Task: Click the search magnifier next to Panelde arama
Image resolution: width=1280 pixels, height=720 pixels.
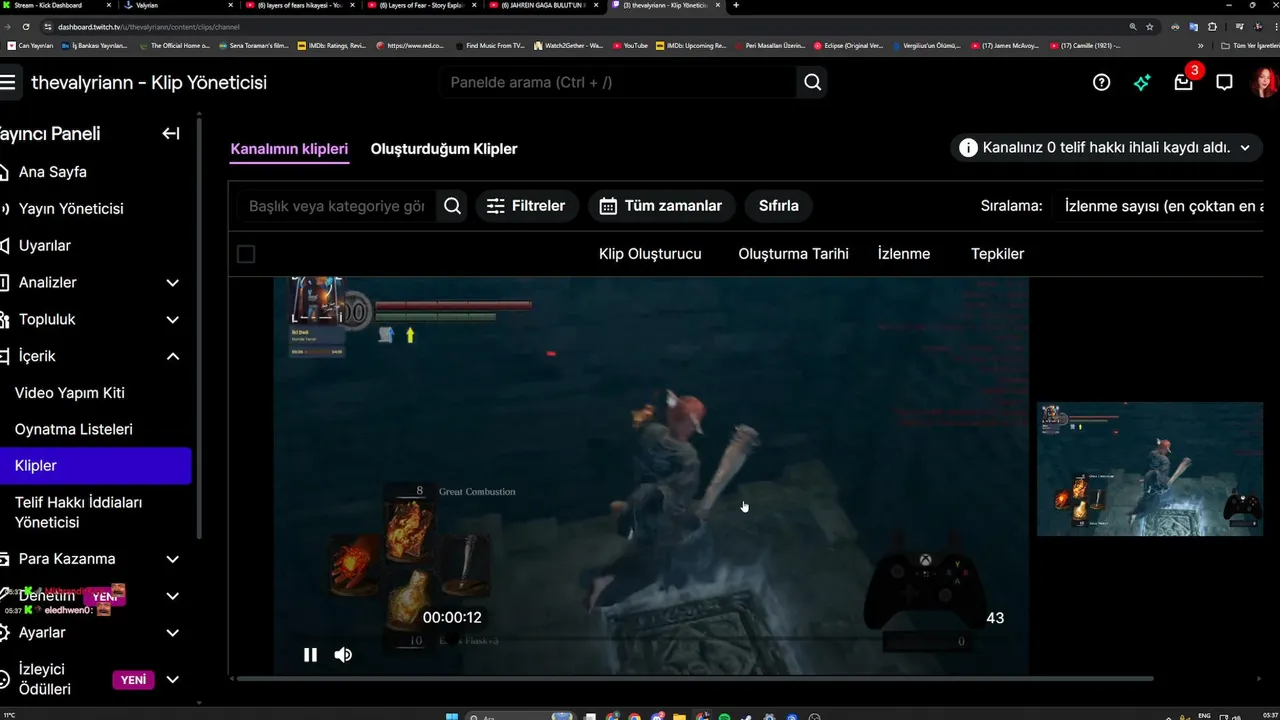Action: click(x=812, y=82)
